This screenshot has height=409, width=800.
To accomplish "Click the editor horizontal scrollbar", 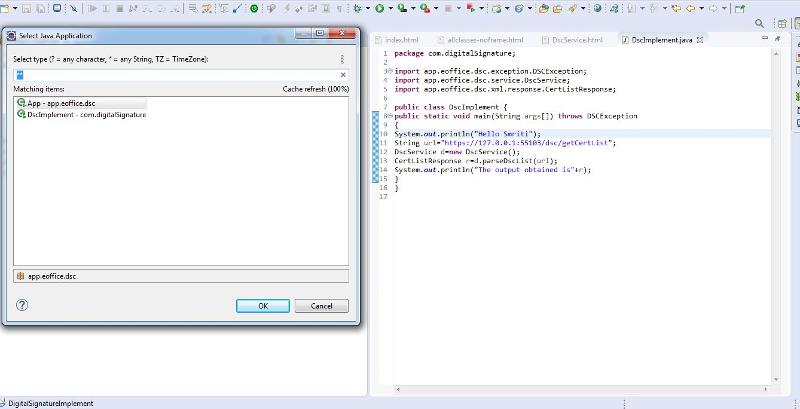I will (x=582, y=389).
